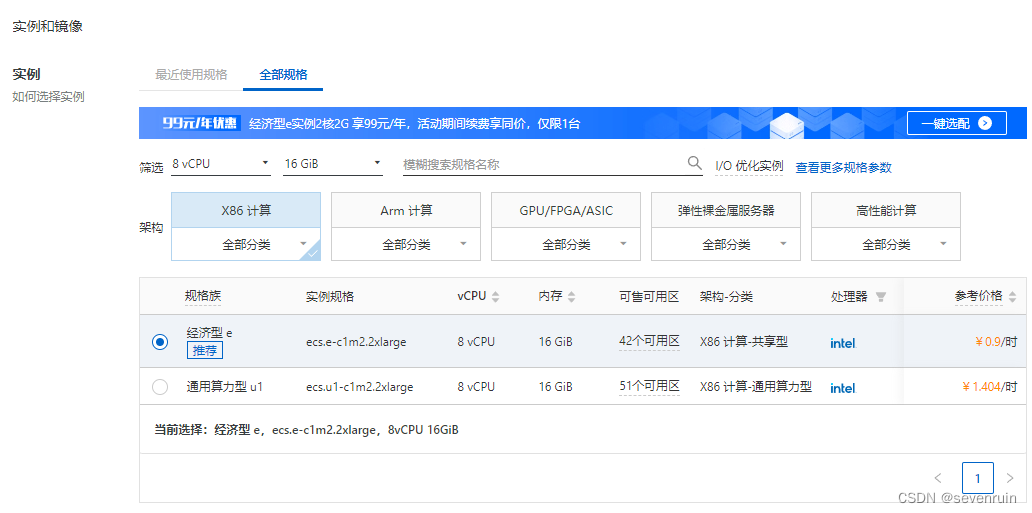Image resolution: width=1032 pixels, height=513 pixels.
Task: Open 查看更多规格参数 link
Action: 843,167
